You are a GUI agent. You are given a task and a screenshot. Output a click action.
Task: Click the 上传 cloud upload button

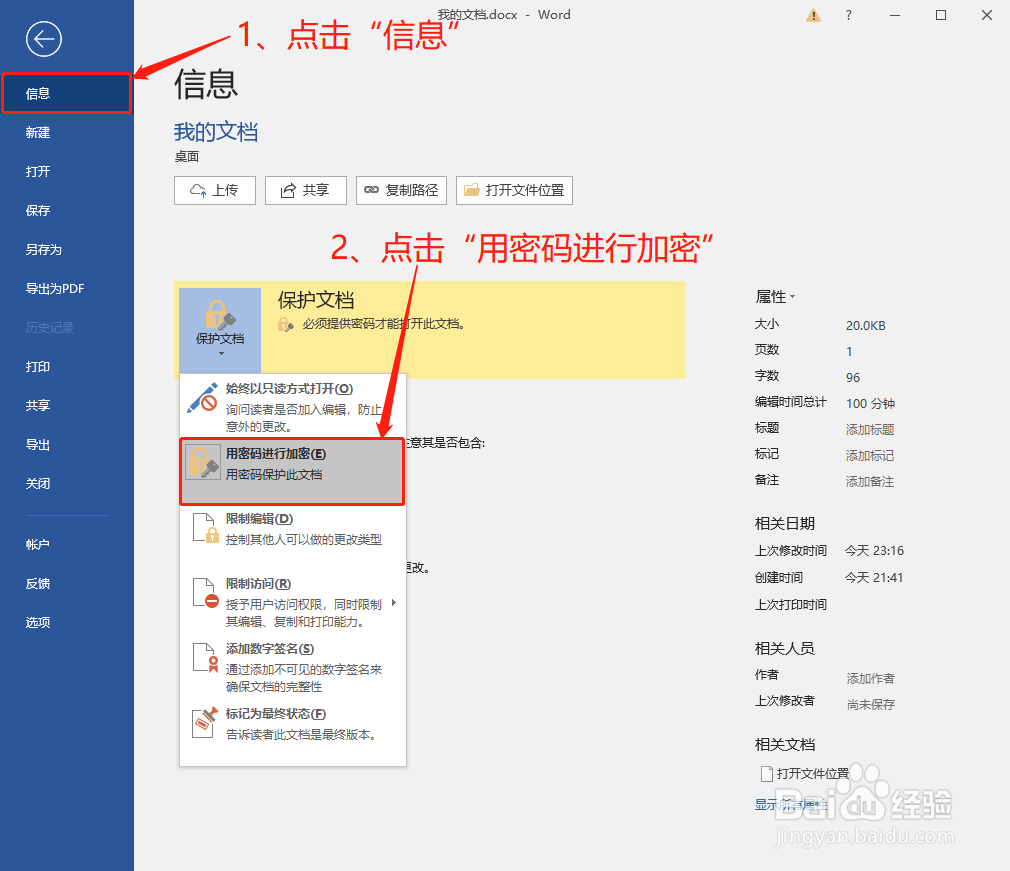pyautogui.click(x=214, y=190)
